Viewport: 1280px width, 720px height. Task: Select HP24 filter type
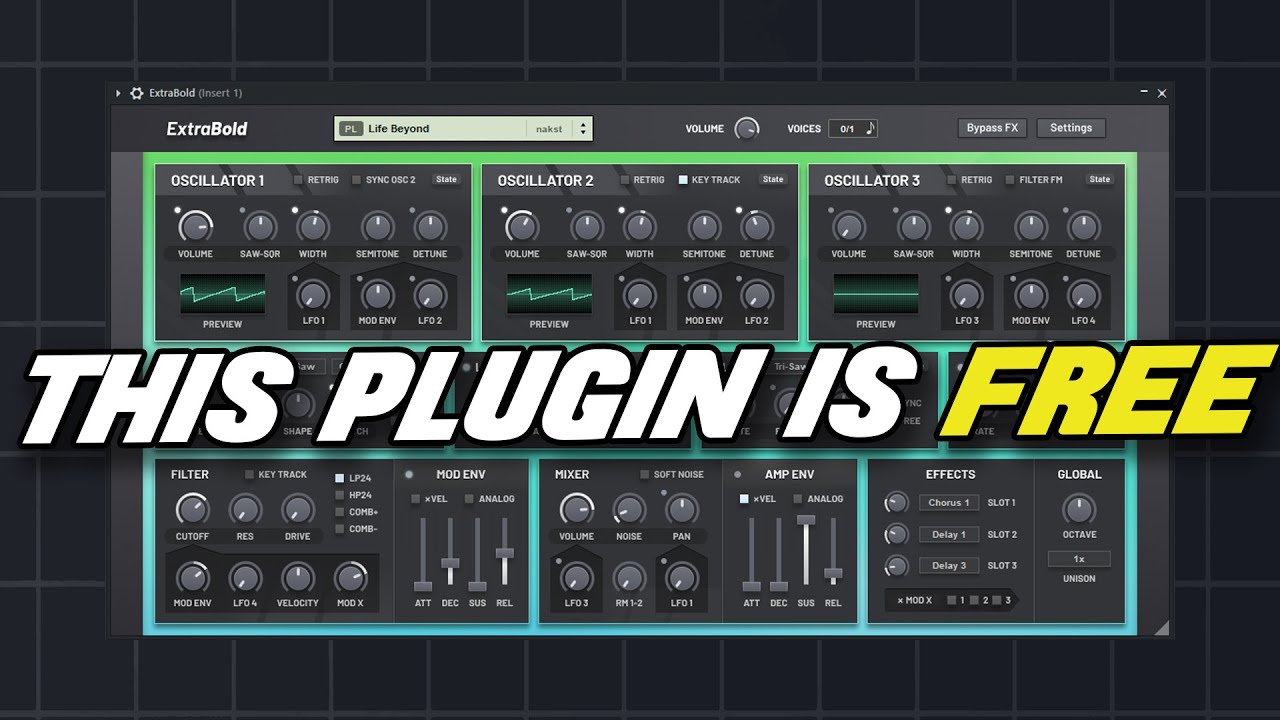pyautogui.click(x=340, y=495)
